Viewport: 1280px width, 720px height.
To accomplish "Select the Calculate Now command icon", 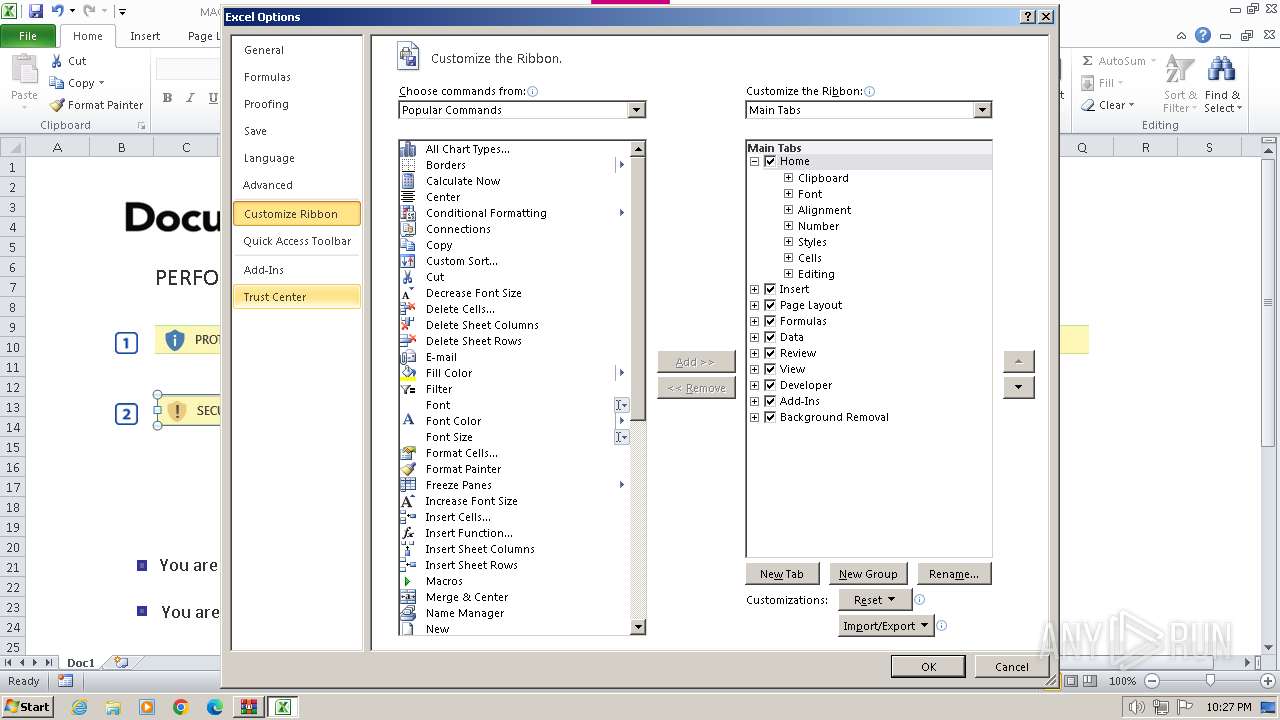I will (408, 181).
